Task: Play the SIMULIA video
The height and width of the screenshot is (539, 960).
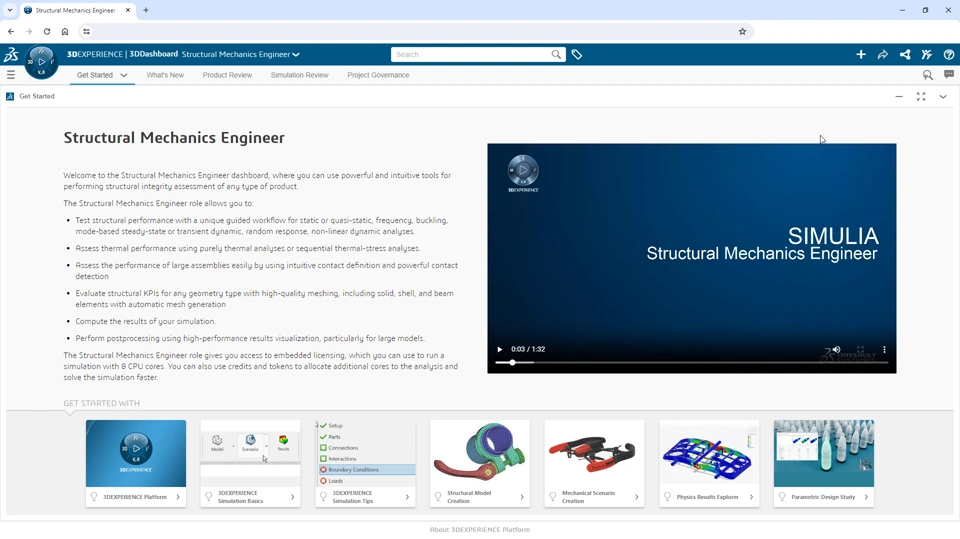Action: point(500,349)
